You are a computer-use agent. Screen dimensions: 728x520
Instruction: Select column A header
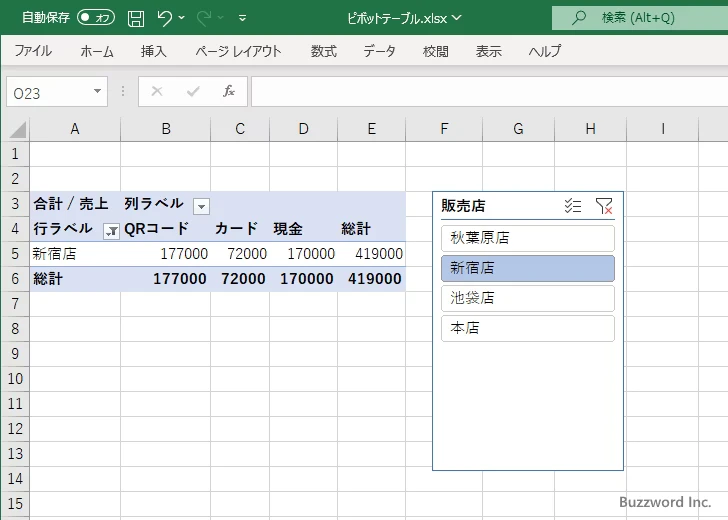[x=75, y=129]
